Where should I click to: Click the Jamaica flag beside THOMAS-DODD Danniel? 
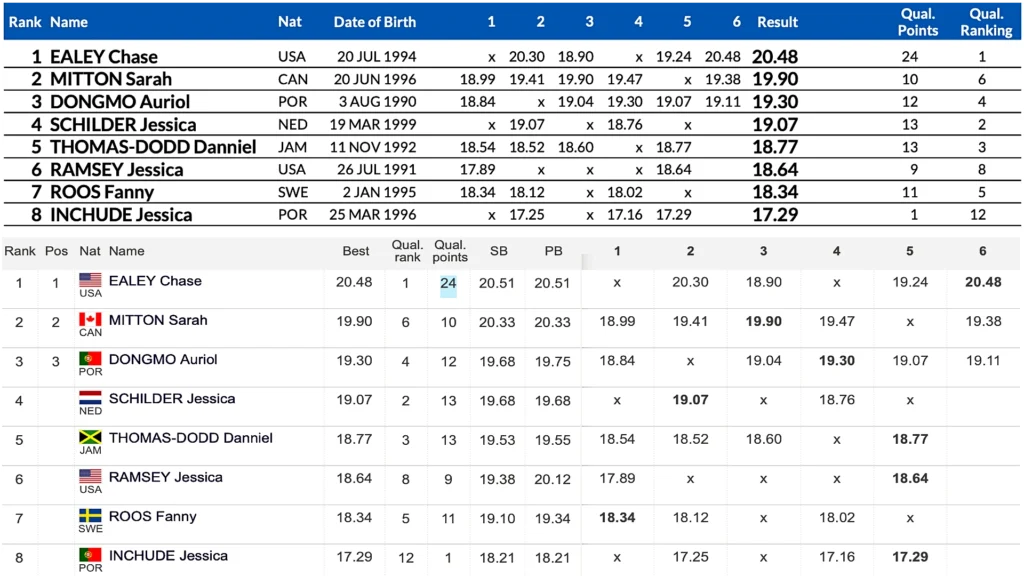(90, 437)
